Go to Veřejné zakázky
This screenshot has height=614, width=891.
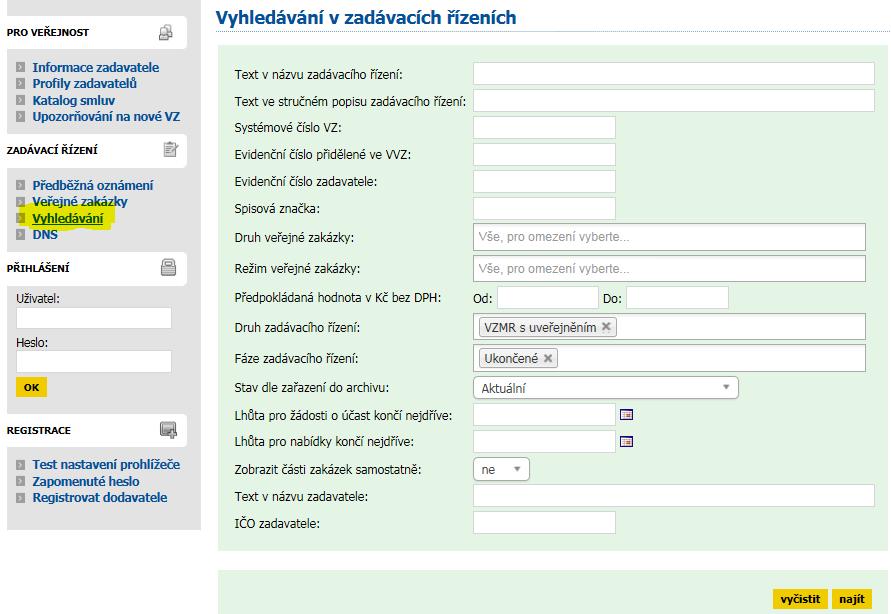pos(80,201)
